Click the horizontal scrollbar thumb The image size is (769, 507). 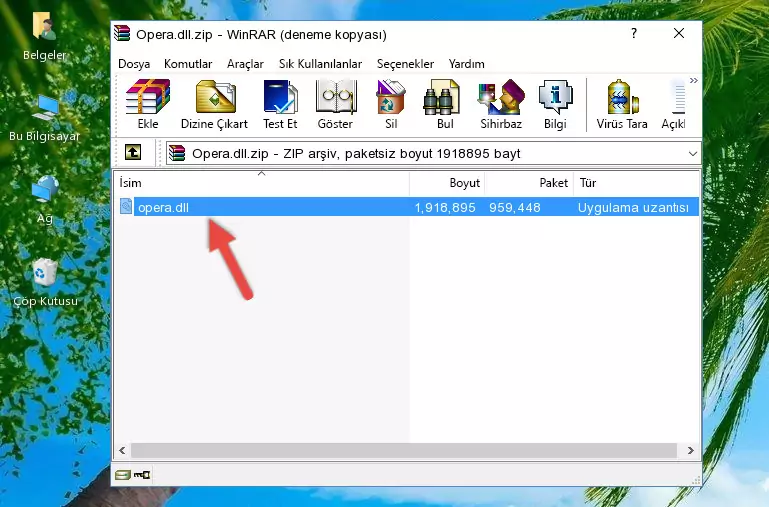404,450
